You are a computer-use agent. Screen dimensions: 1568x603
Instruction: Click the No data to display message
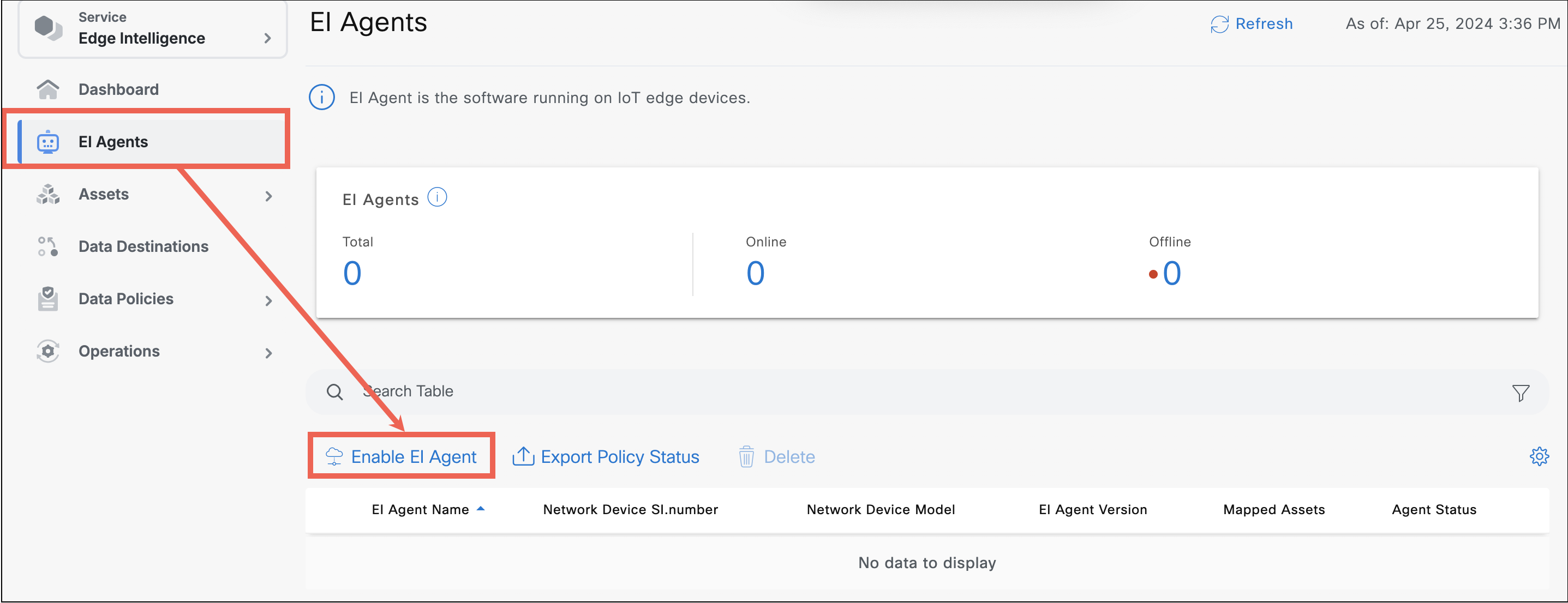[927, 563]
